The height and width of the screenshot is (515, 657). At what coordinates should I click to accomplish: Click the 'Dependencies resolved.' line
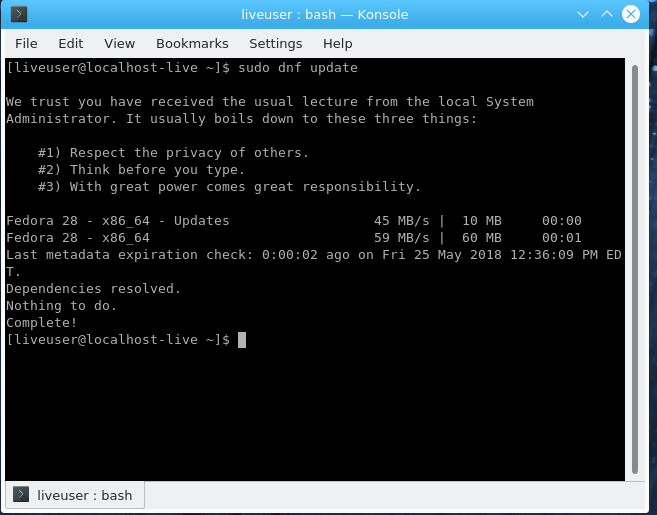(x=93, y=289)
